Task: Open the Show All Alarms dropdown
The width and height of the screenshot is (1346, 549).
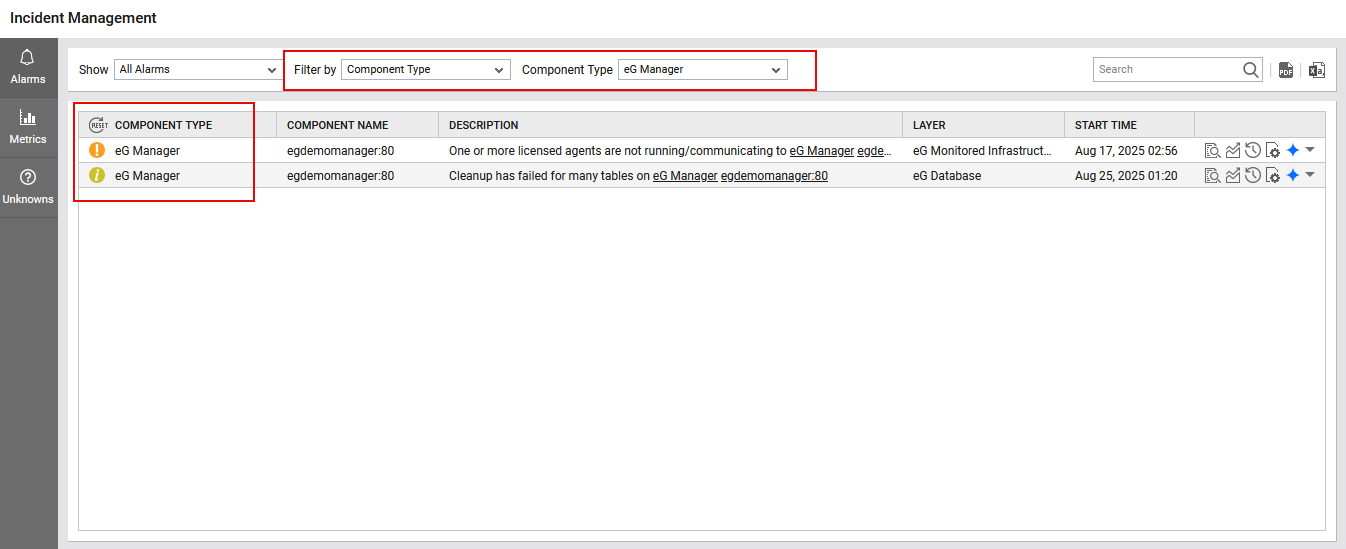Action: 197,70
